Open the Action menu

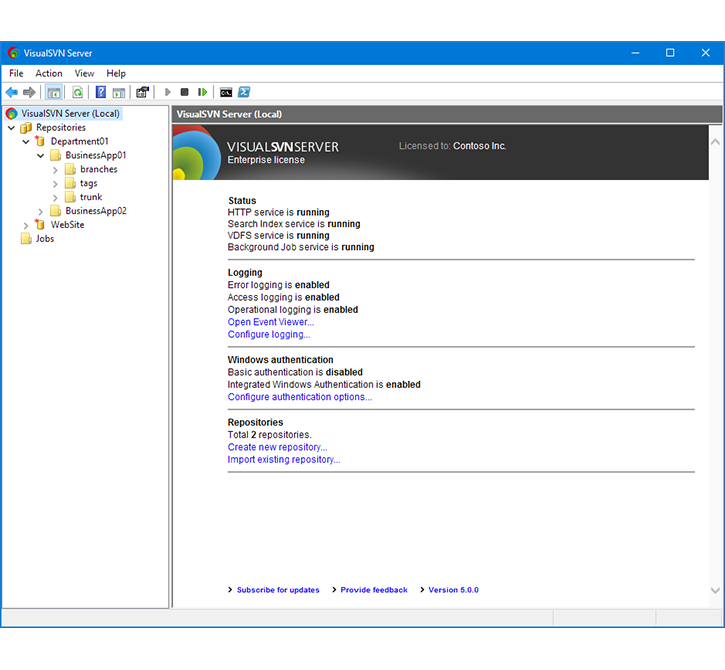49,74
